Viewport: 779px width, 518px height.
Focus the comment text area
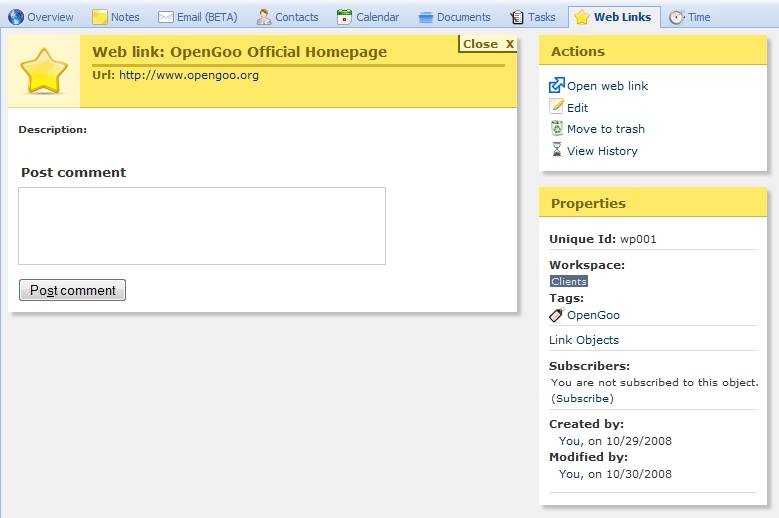202,226
